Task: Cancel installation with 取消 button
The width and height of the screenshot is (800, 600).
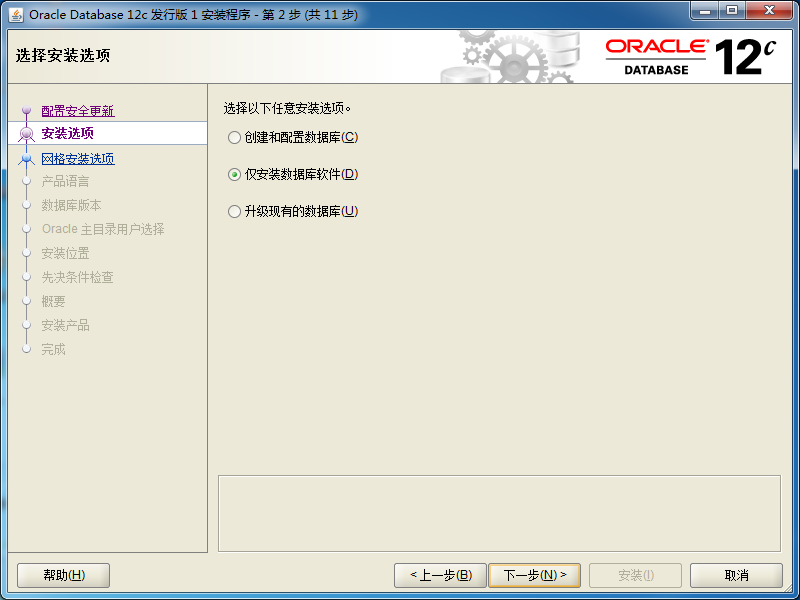Action: point(736,576)
